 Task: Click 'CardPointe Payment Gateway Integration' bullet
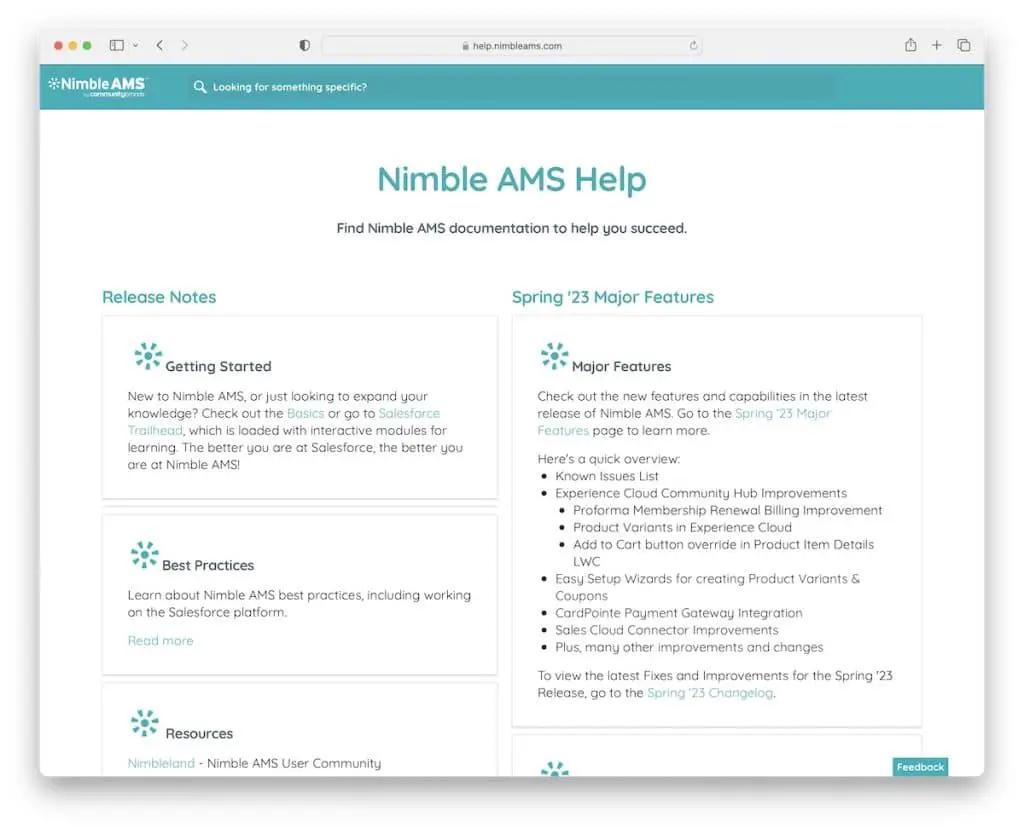click(679, 613)
